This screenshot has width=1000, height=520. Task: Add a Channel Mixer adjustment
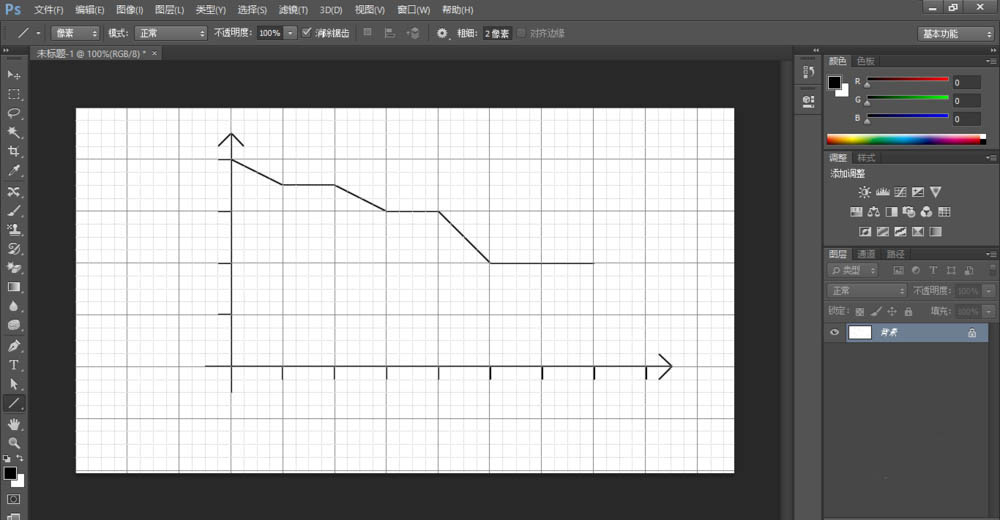(926, 212)
